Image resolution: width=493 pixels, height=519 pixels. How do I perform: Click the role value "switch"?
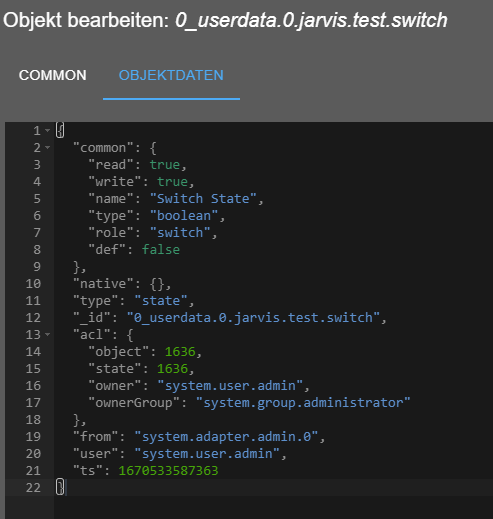[x=180, y=233]
